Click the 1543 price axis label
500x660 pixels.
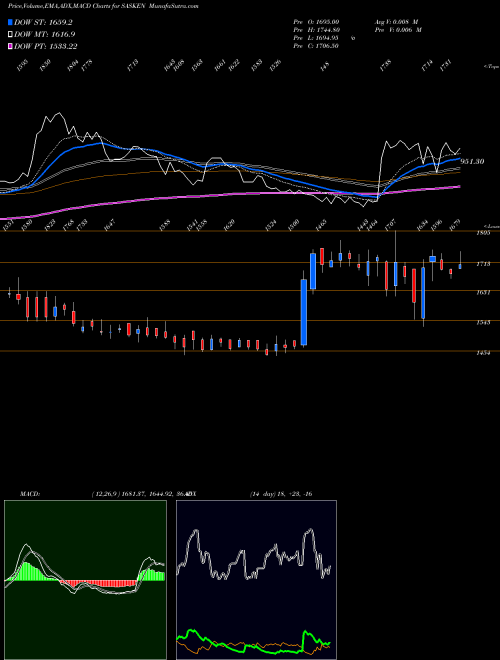tap(483, 322)
